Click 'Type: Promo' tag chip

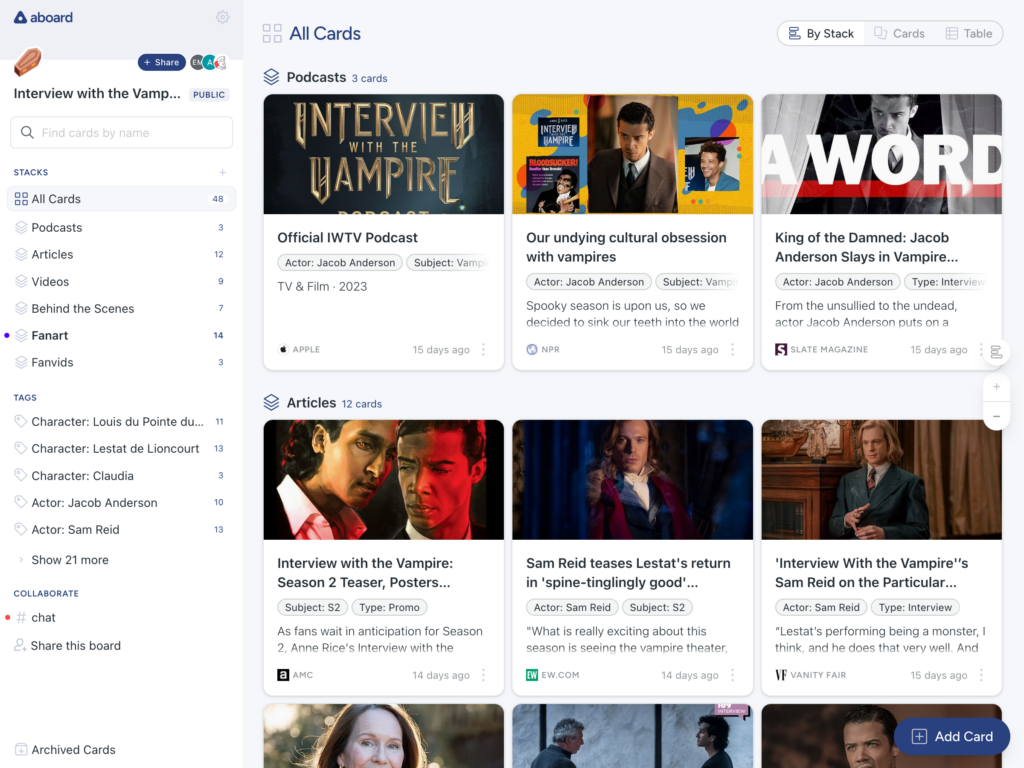pyautogui.click(x=389, y=607)
